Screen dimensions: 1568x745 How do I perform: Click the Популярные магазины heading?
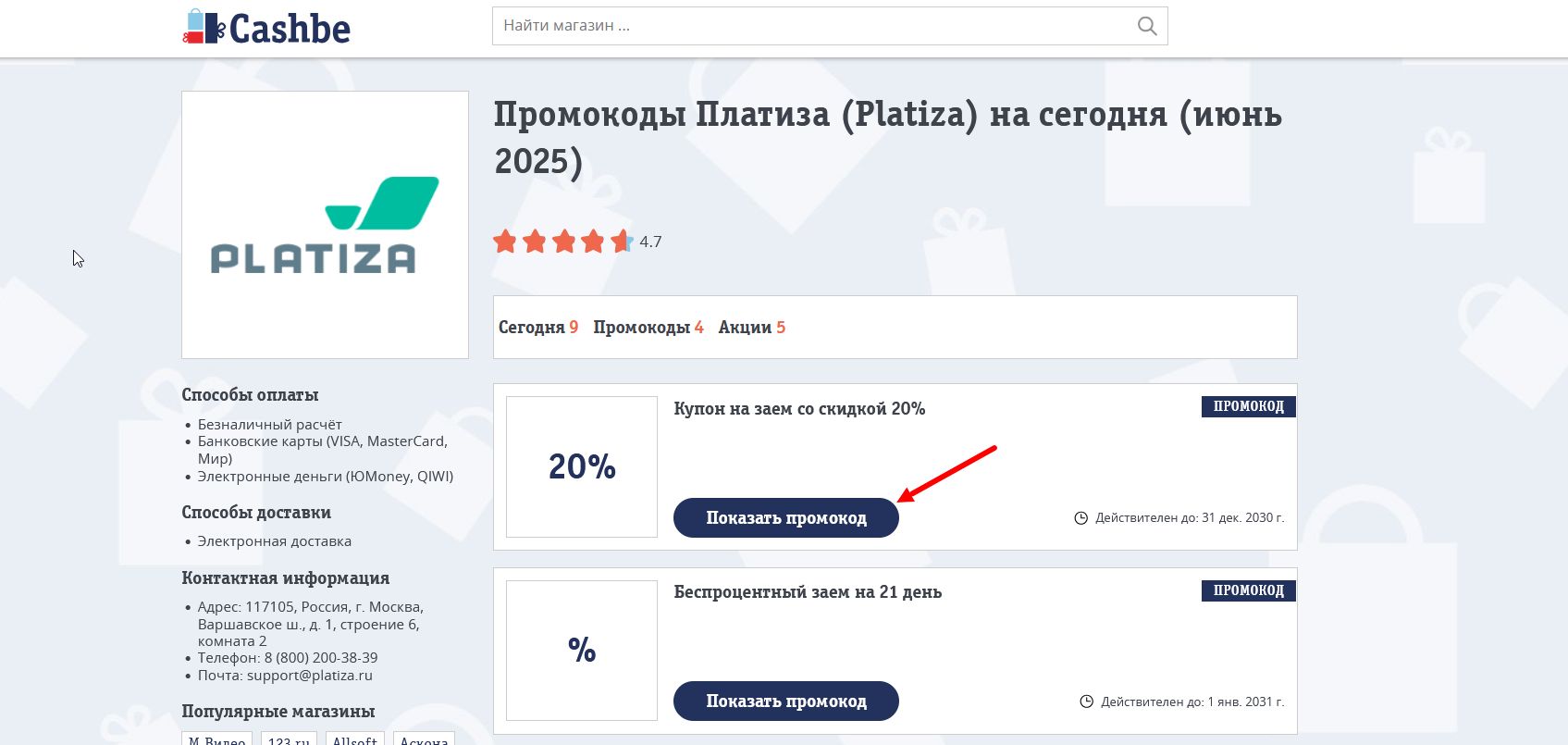[278, 712]
